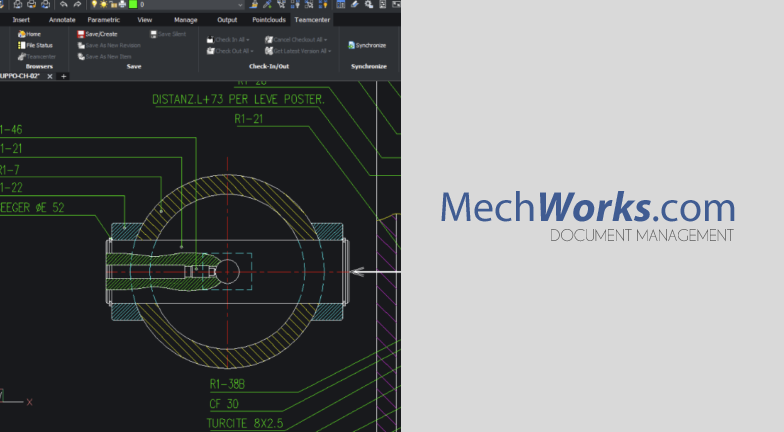The height and width of the screenshot is (432, 784).
Task: Toggle the layer on/off lightbulb icon
Action: (x=94, y=4)
